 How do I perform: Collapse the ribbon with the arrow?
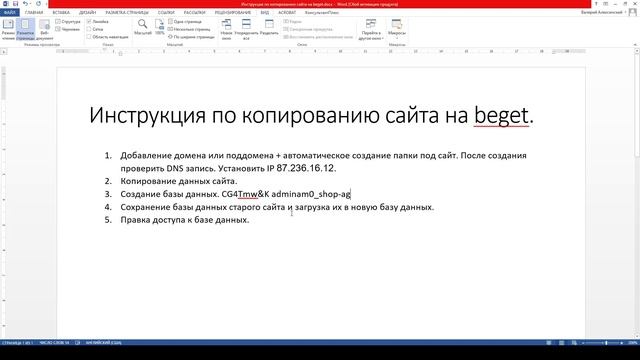point(635,44)
